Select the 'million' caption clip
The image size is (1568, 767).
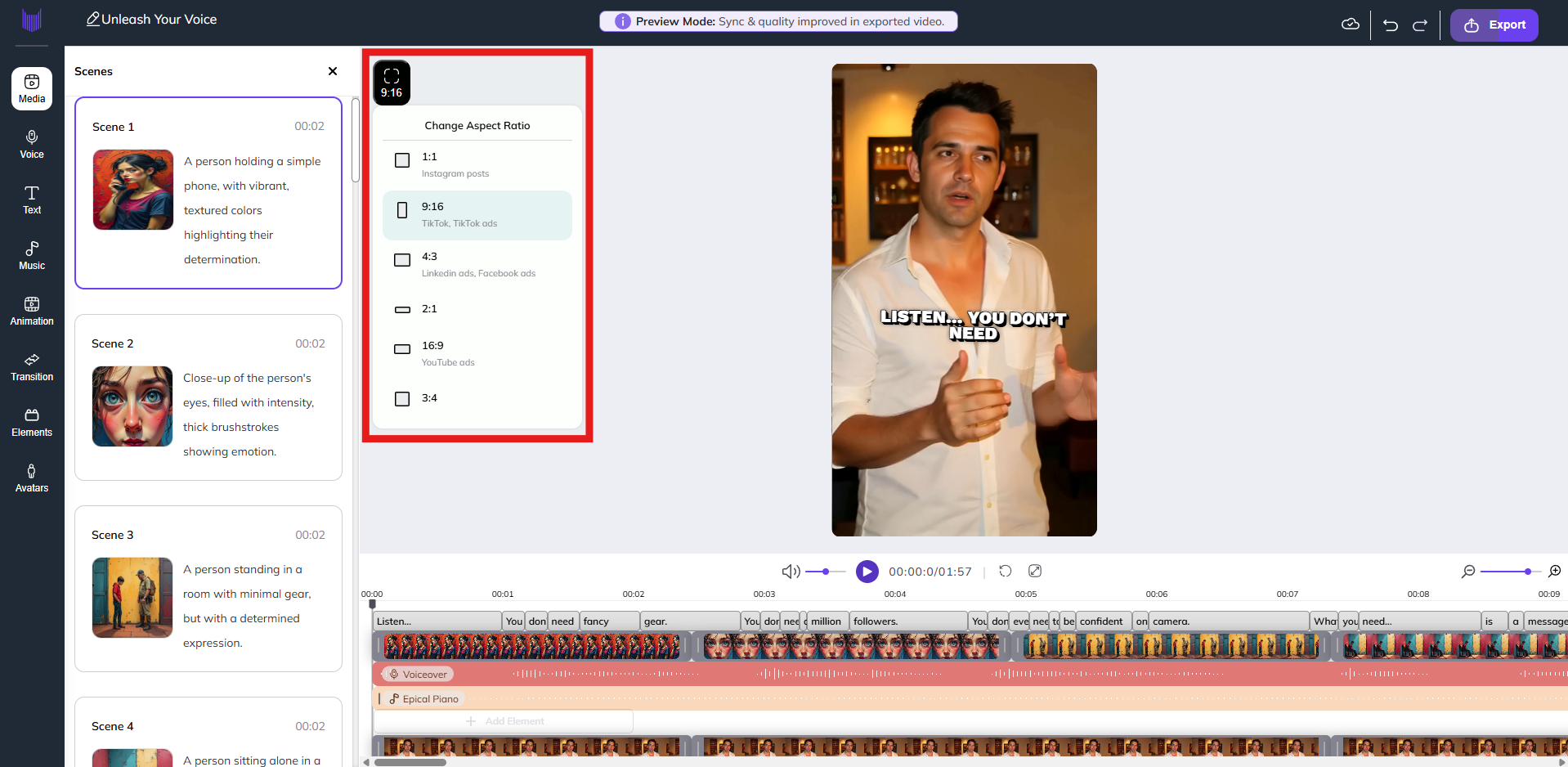click(827, 621)
